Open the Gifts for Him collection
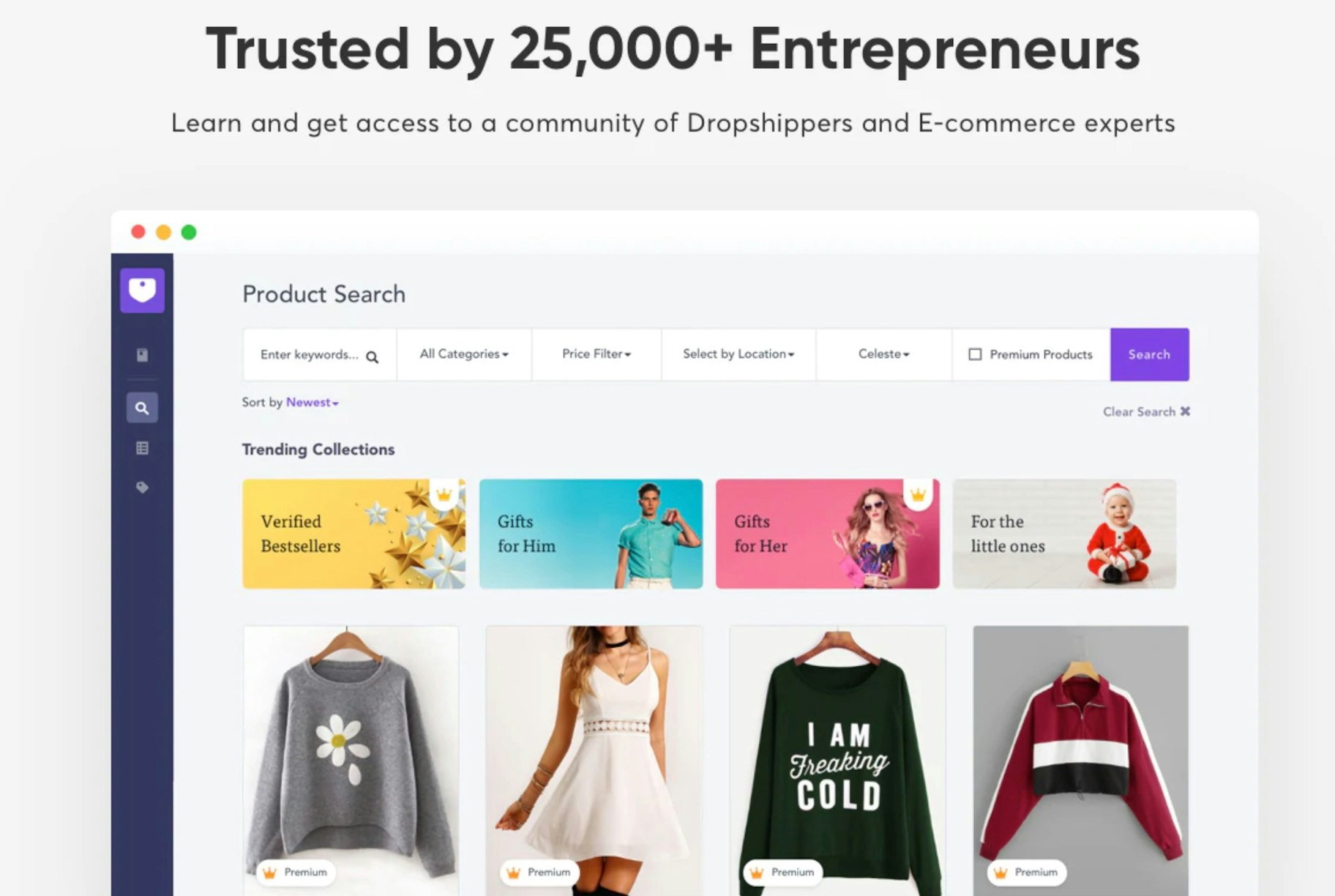Screen dimensions: 1335x896 point(591,534)
